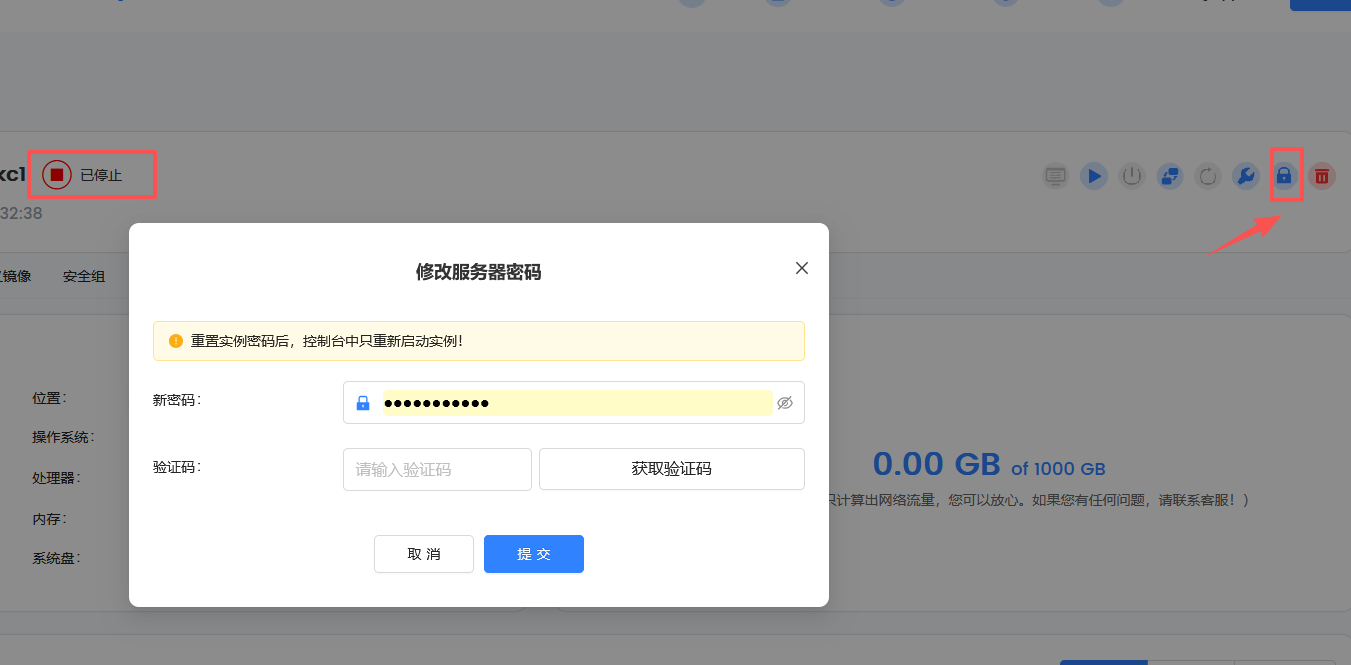Image resolution: width=1351 pixels, height=665 pixels.
Task: Cancel the dialog via 取消 button
Action: pyautogui.click(x=423, y=554)
